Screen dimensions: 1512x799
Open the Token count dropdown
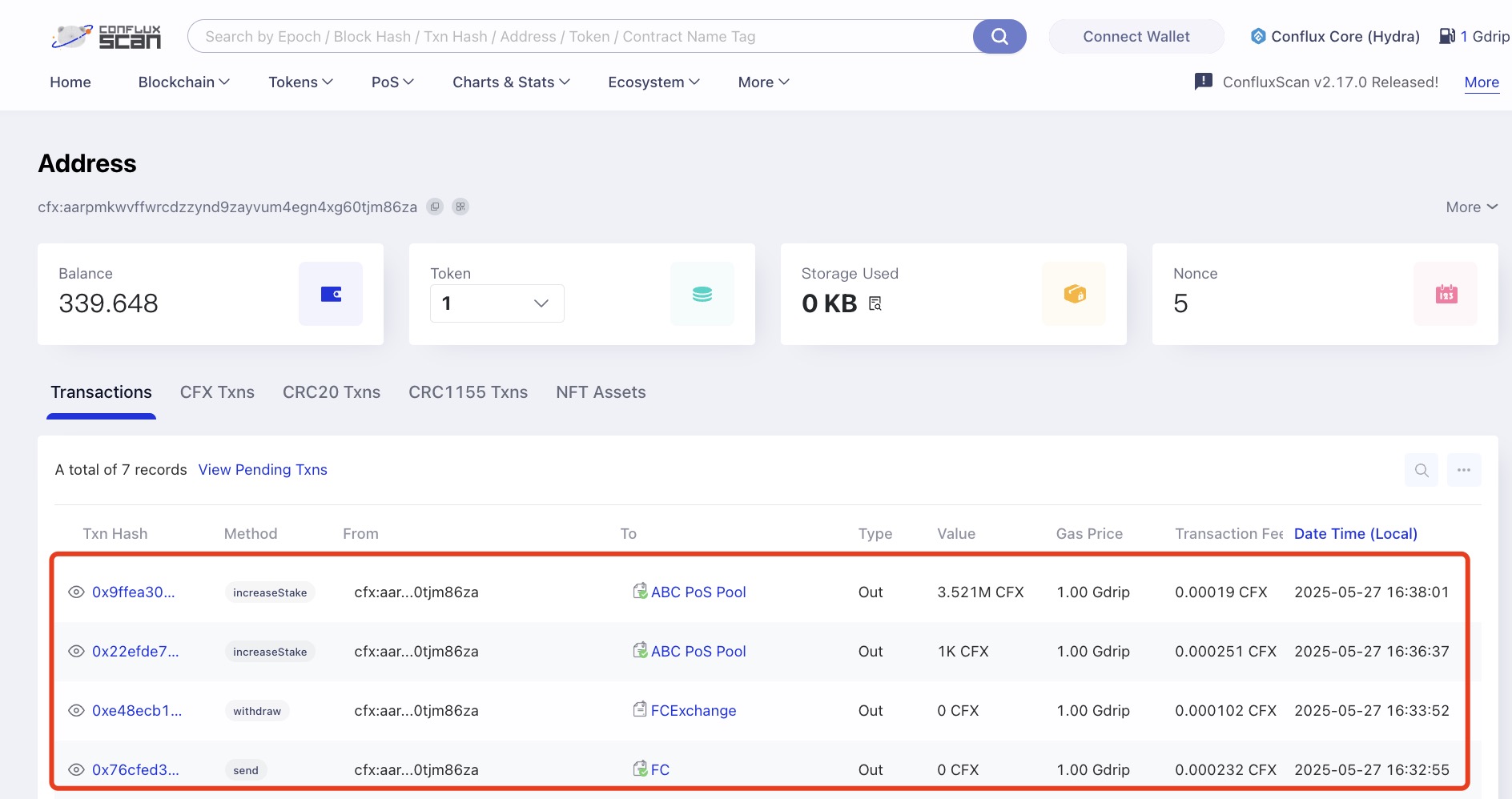(497, 303)
